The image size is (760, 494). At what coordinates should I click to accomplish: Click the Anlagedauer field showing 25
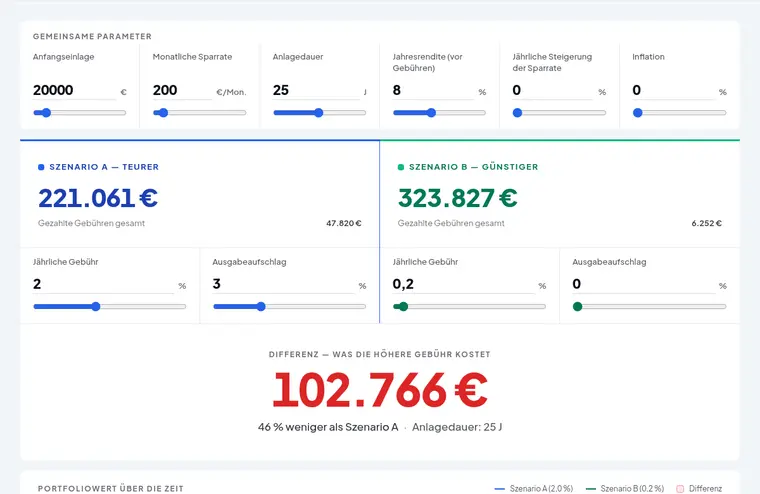pos(316,91)
